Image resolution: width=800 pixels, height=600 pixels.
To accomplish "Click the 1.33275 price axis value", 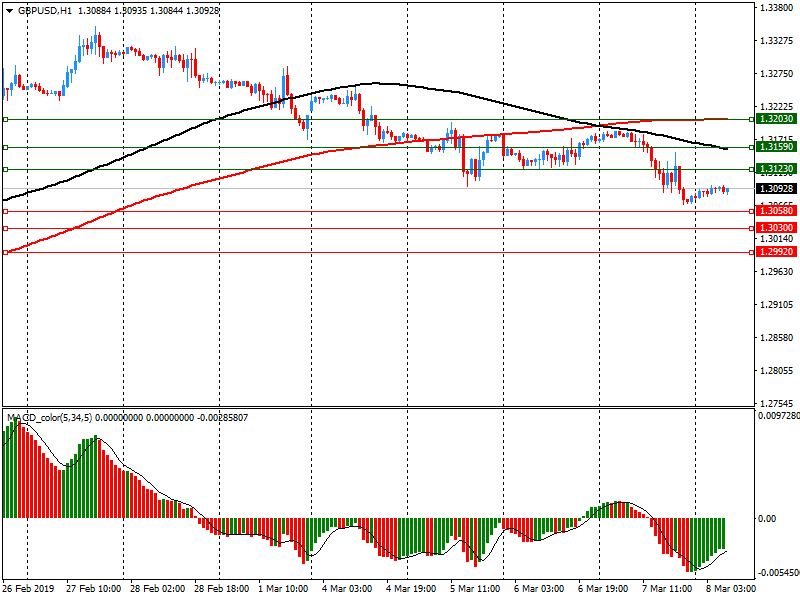I will [777, 41].
